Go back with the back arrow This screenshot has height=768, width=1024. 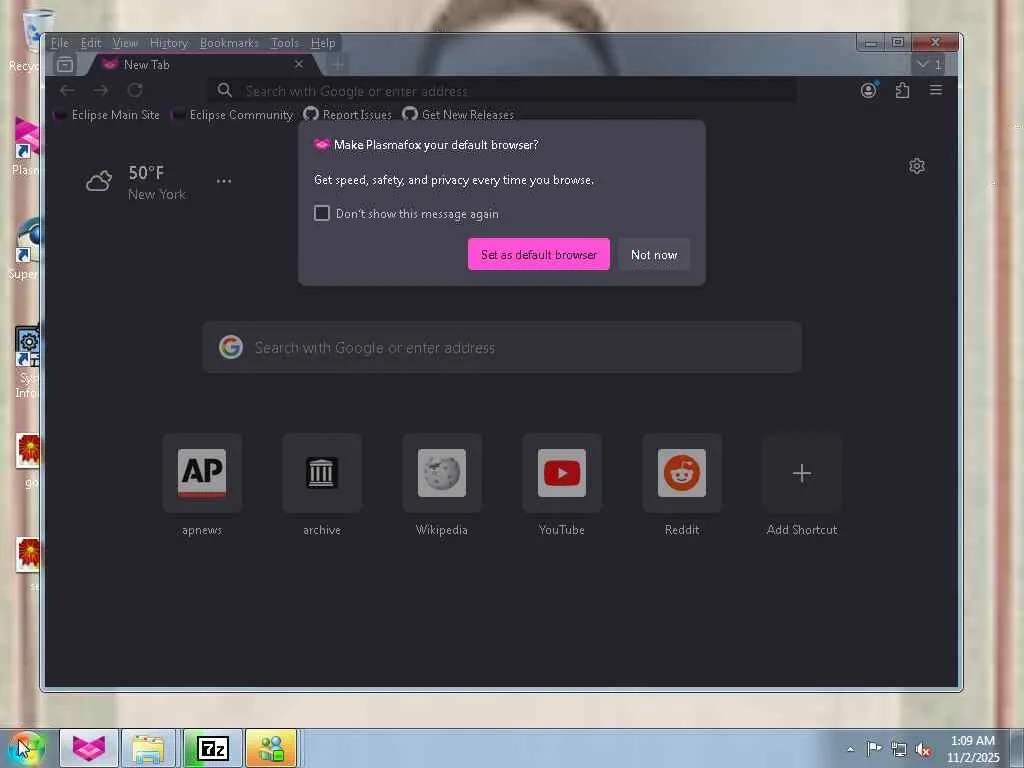67,90
